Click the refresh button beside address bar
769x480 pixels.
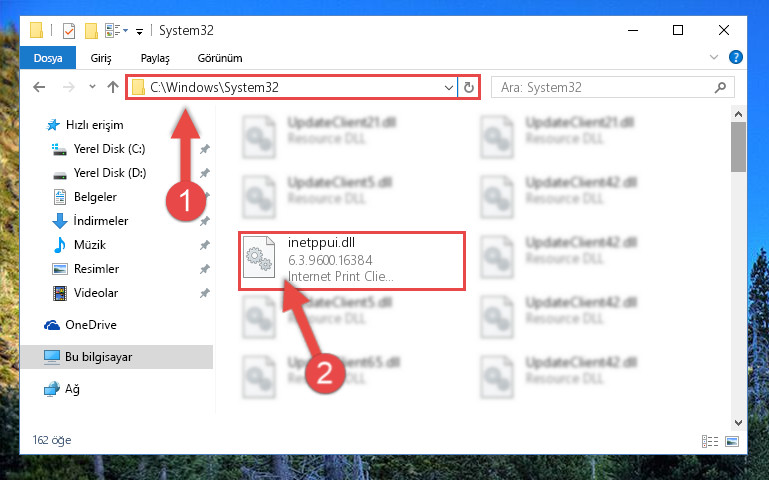pyautogui.click(x=469, y=87)
